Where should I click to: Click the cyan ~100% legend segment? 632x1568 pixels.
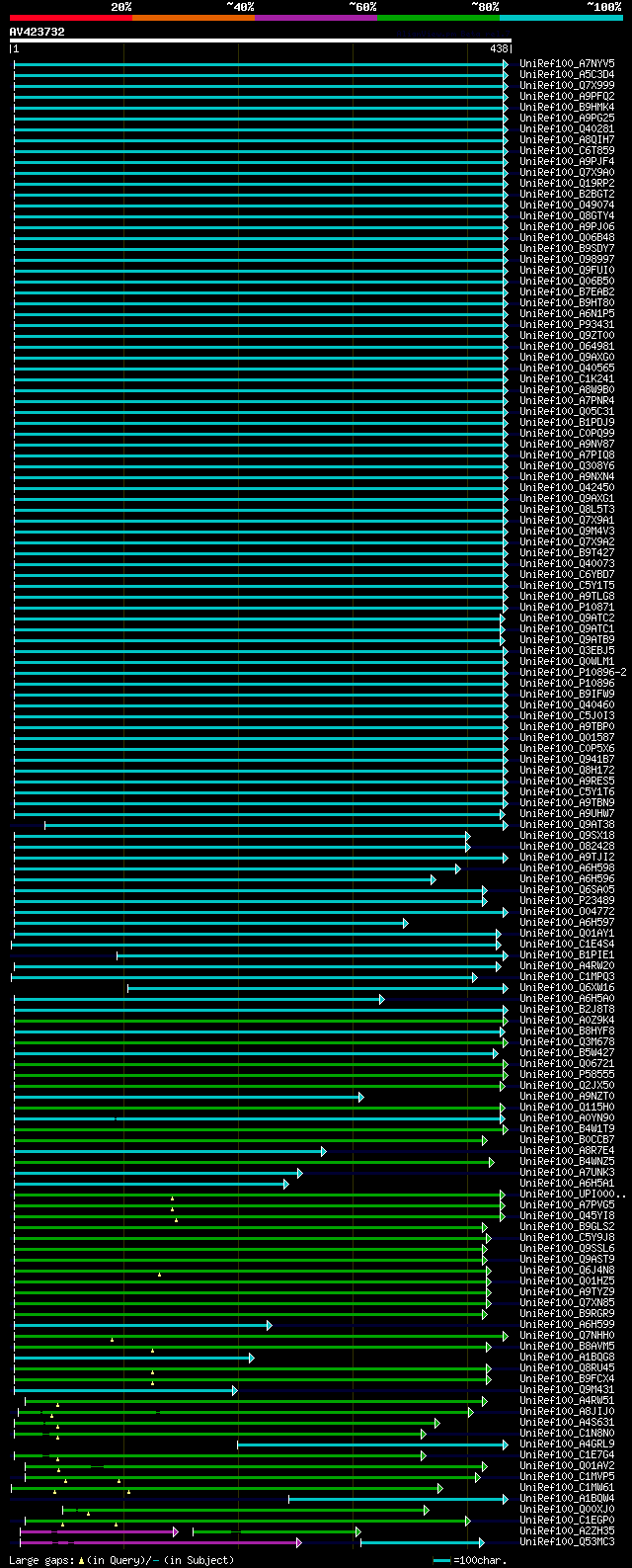[561, 17]
